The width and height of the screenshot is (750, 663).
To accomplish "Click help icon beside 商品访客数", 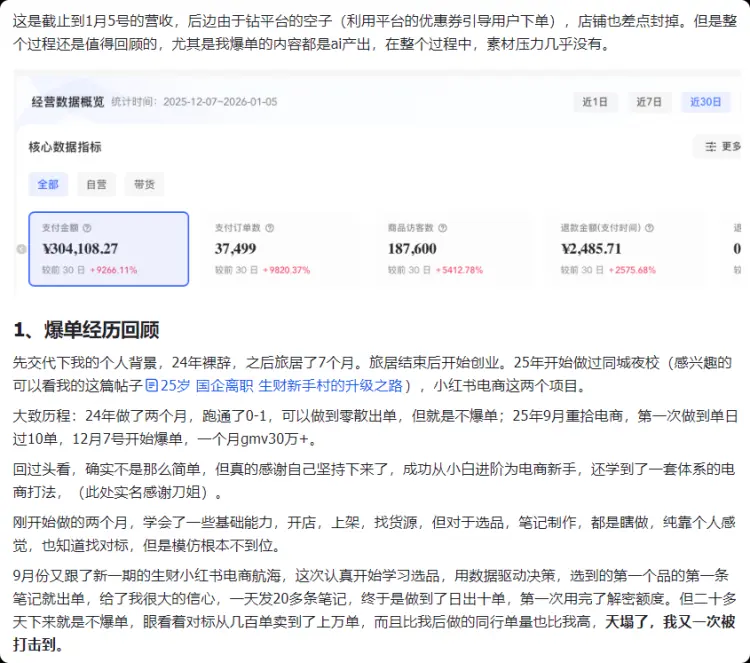I will coord(443,228).
